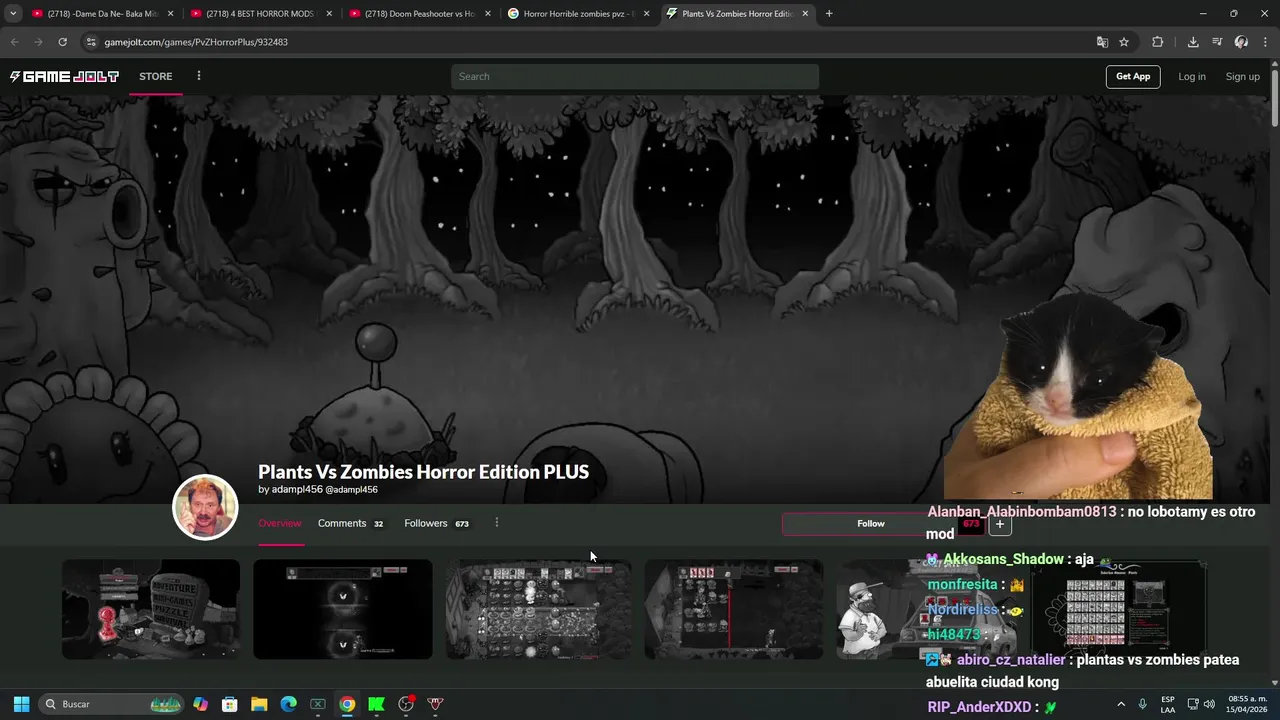Click the Game Jolt search field
This screenshot has height=720, width=1280.
635,76
